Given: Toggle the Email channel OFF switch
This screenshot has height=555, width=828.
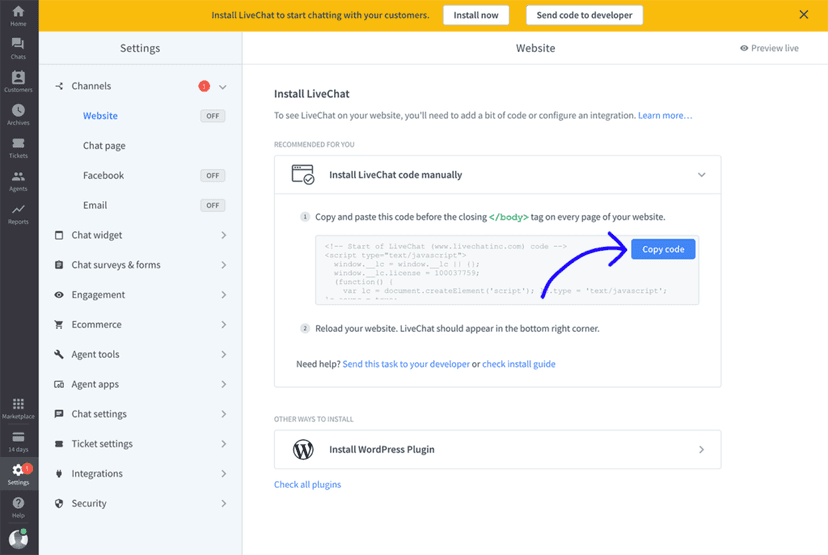Looking at the screenshot, I should [212, 206].
